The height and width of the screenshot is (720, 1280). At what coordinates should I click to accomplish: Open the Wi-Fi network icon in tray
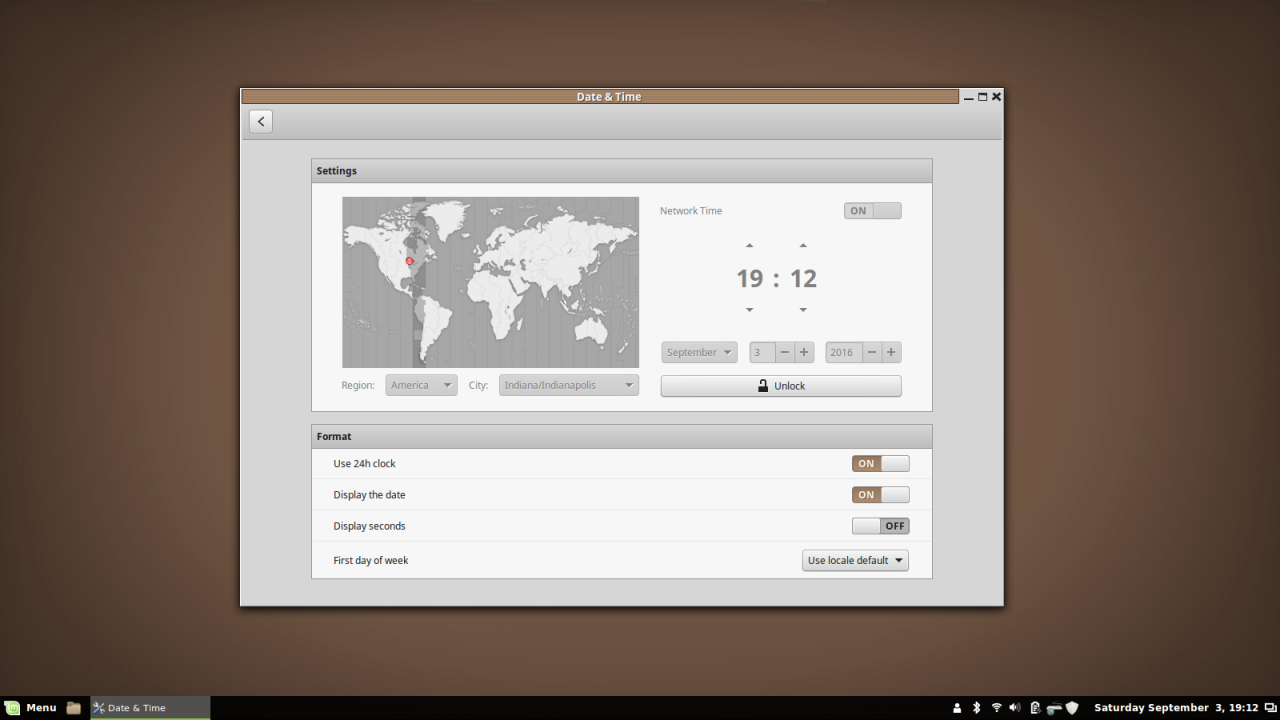point(996,708)
